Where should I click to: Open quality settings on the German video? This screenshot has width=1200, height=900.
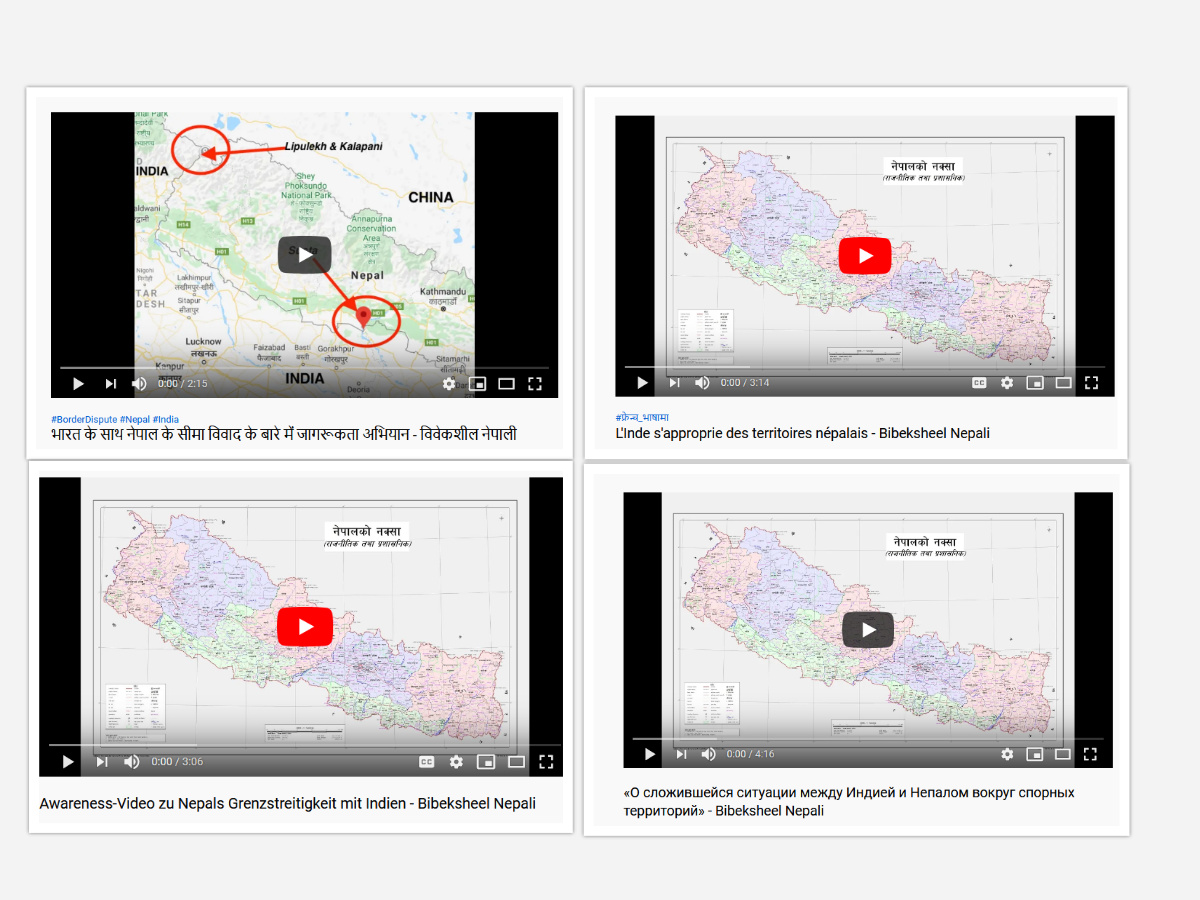point(456,762)
